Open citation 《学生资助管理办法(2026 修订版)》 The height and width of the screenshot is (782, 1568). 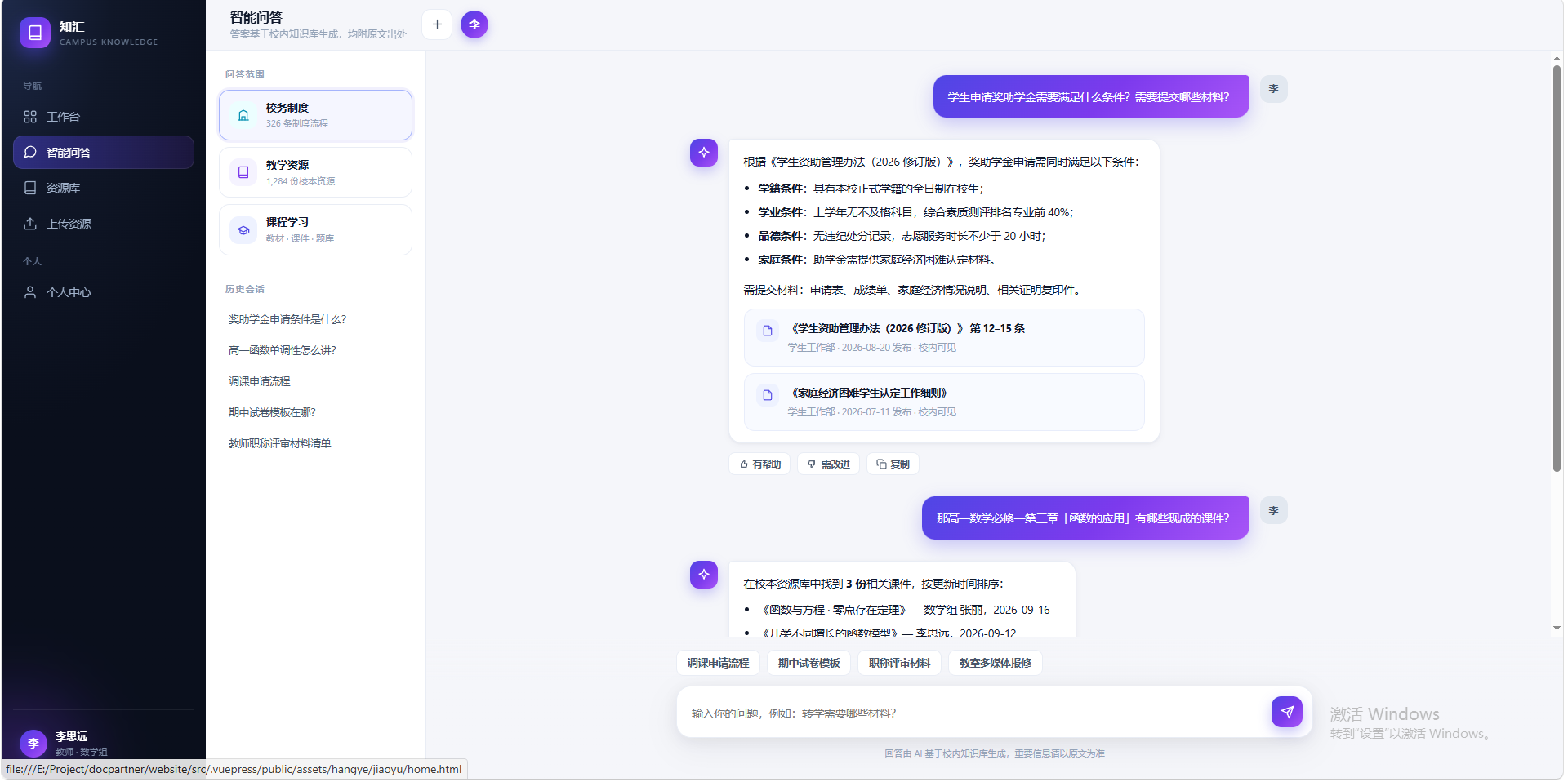click(944, 337)
